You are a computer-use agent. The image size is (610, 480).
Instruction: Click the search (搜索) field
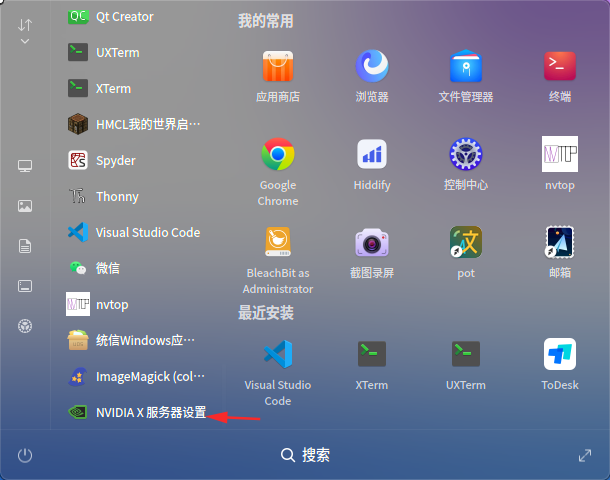305,455
